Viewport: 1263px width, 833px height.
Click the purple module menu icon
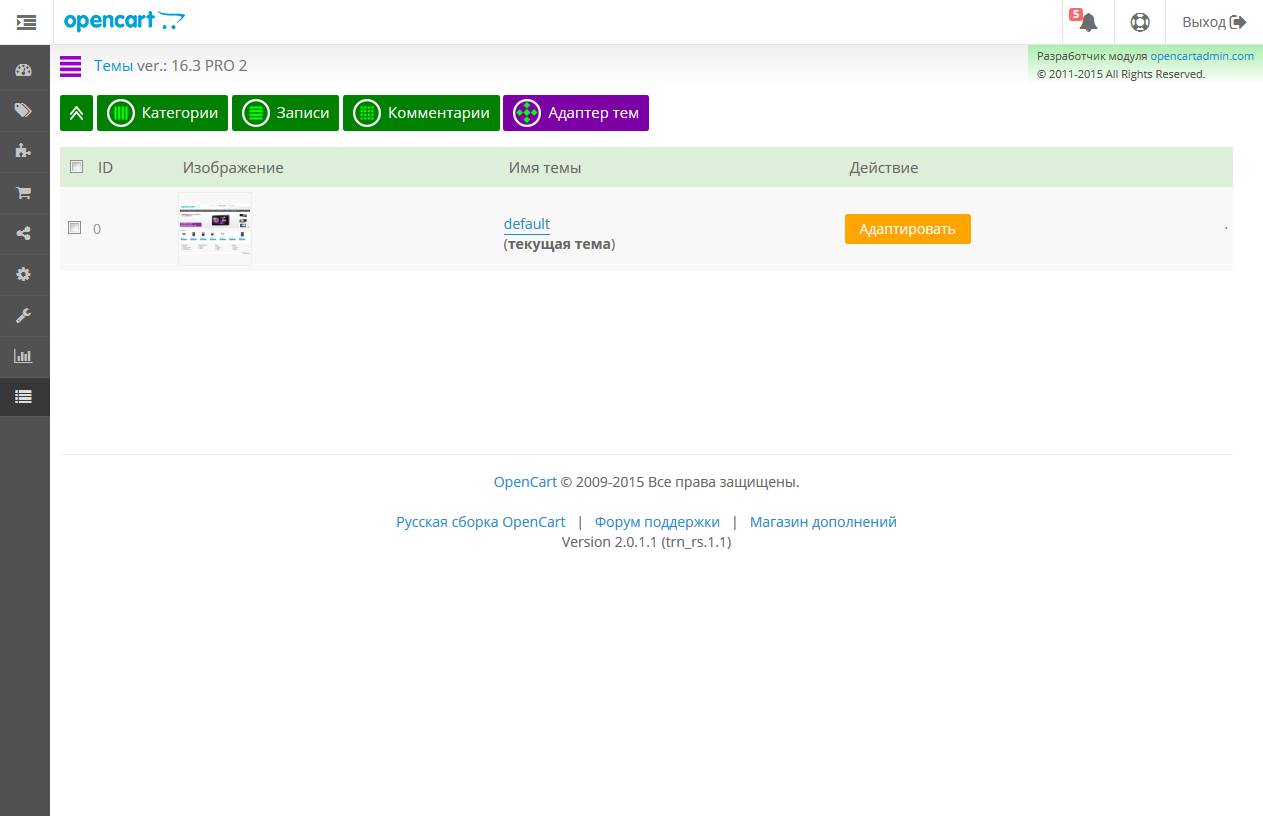[70, 66]
